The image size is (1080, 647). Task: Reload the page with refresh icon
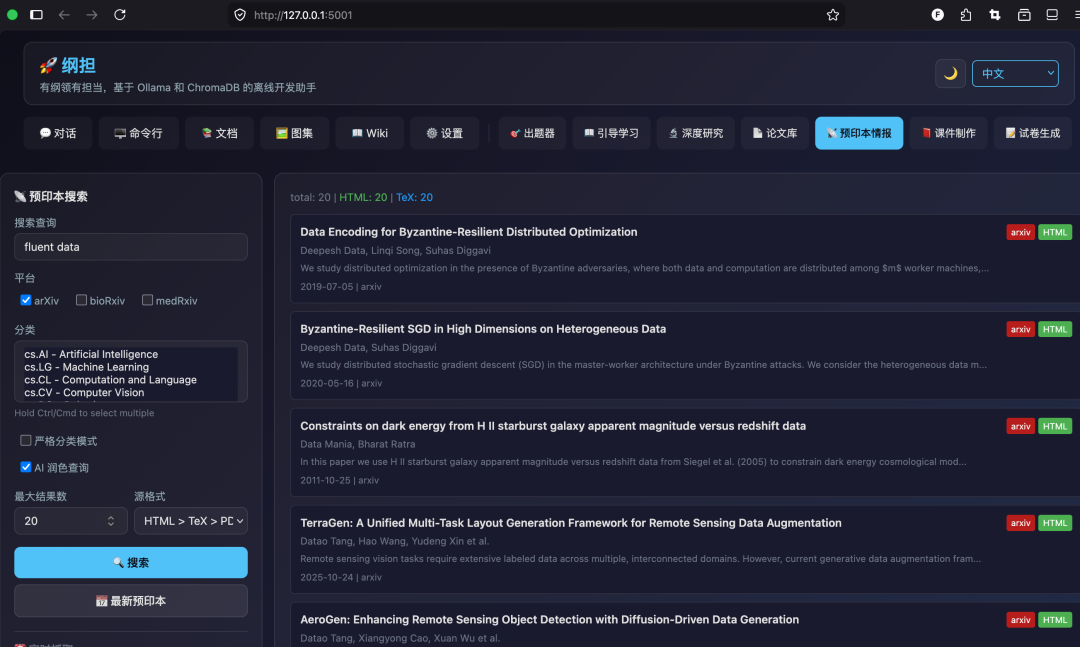click(x=120, y=14)
